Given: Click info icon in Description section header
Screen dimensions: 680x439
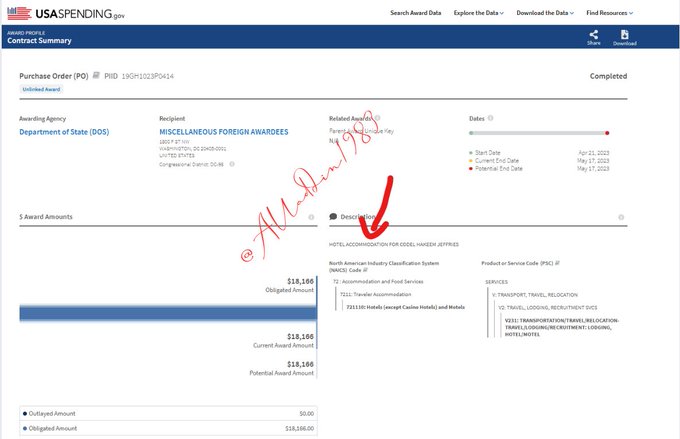Looking at the screenshot, I should (620, 217).
